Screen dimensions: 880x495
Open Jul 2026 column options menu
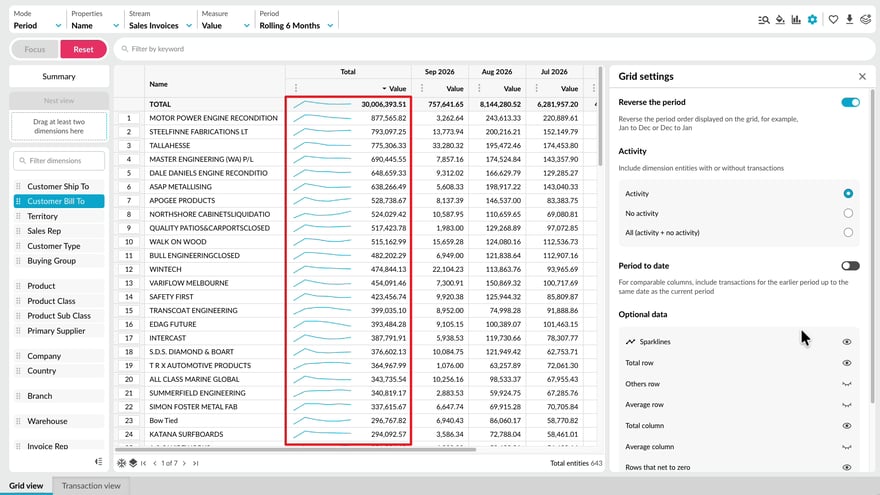pyautogui.click(x=536, y=88)
